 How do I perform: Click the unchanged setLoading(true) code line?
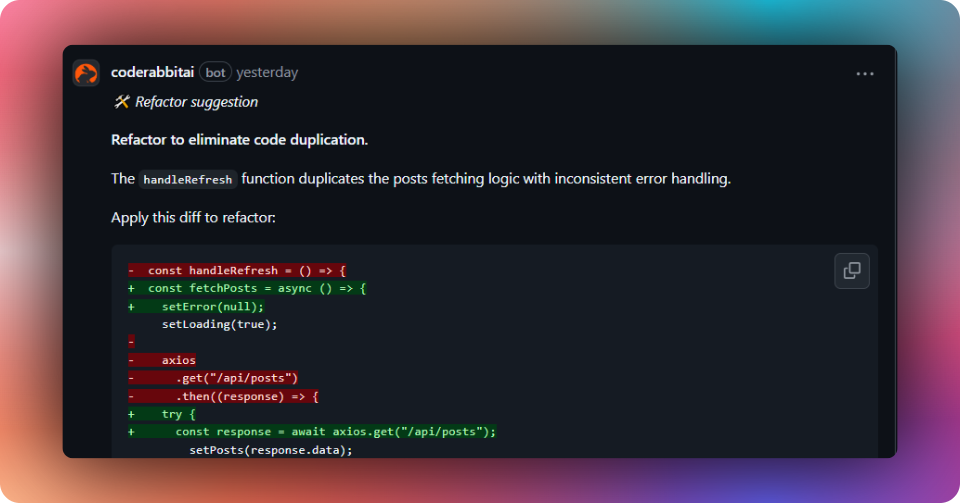pyautogui.click(x=219, y=324)
